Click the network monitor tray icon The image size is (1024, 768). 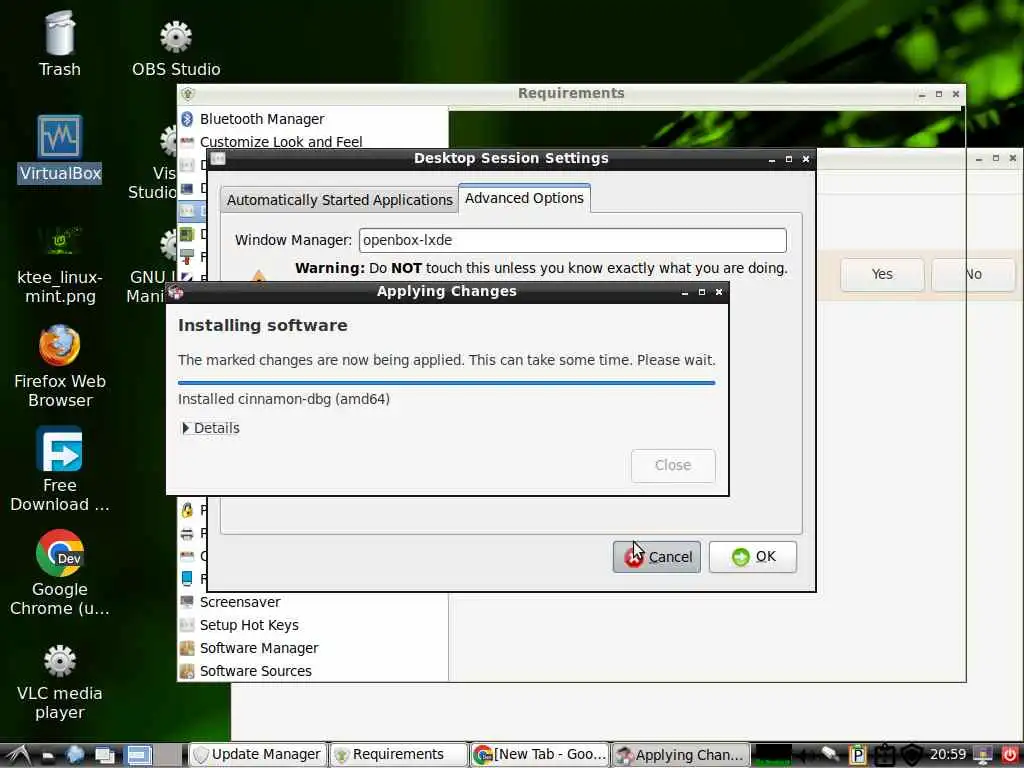pos(983,755)
